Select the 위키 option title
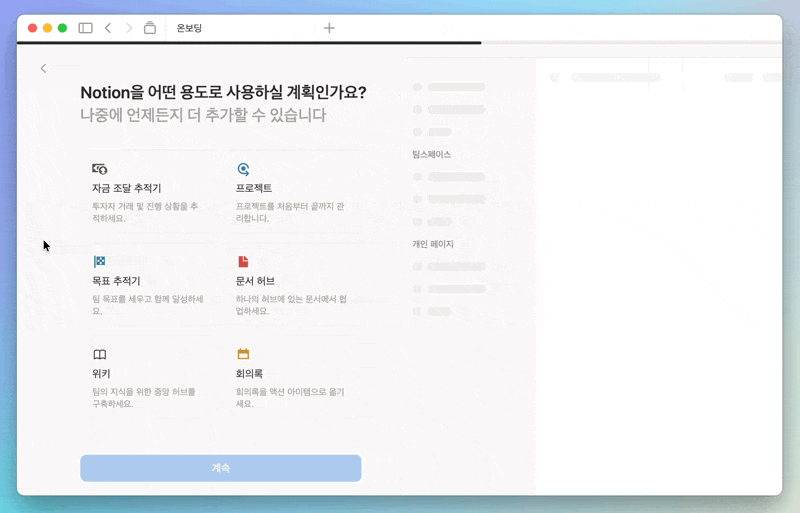 101,374
